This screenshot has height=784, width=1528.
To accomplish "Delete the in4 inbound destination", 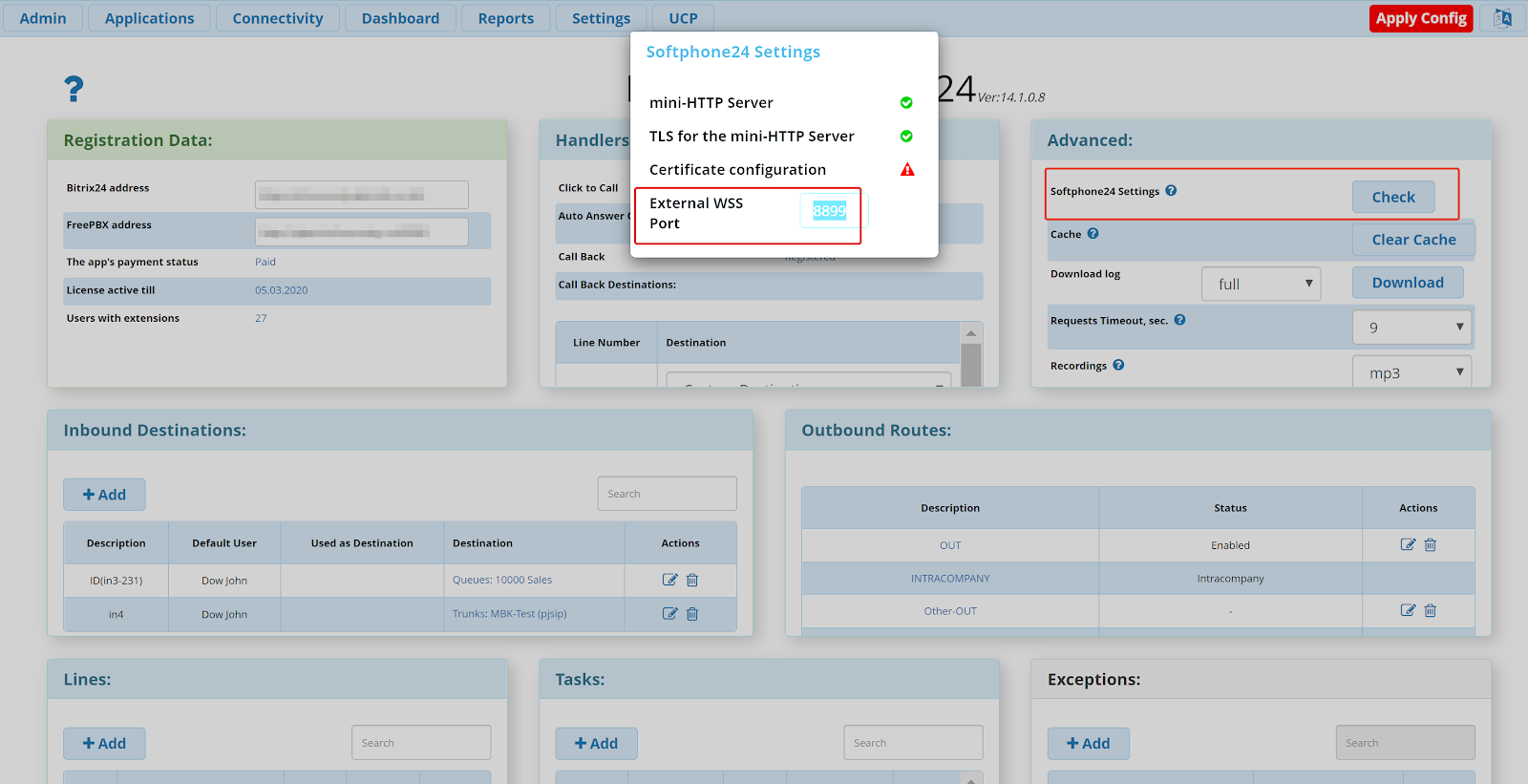I will pos(692,614).
